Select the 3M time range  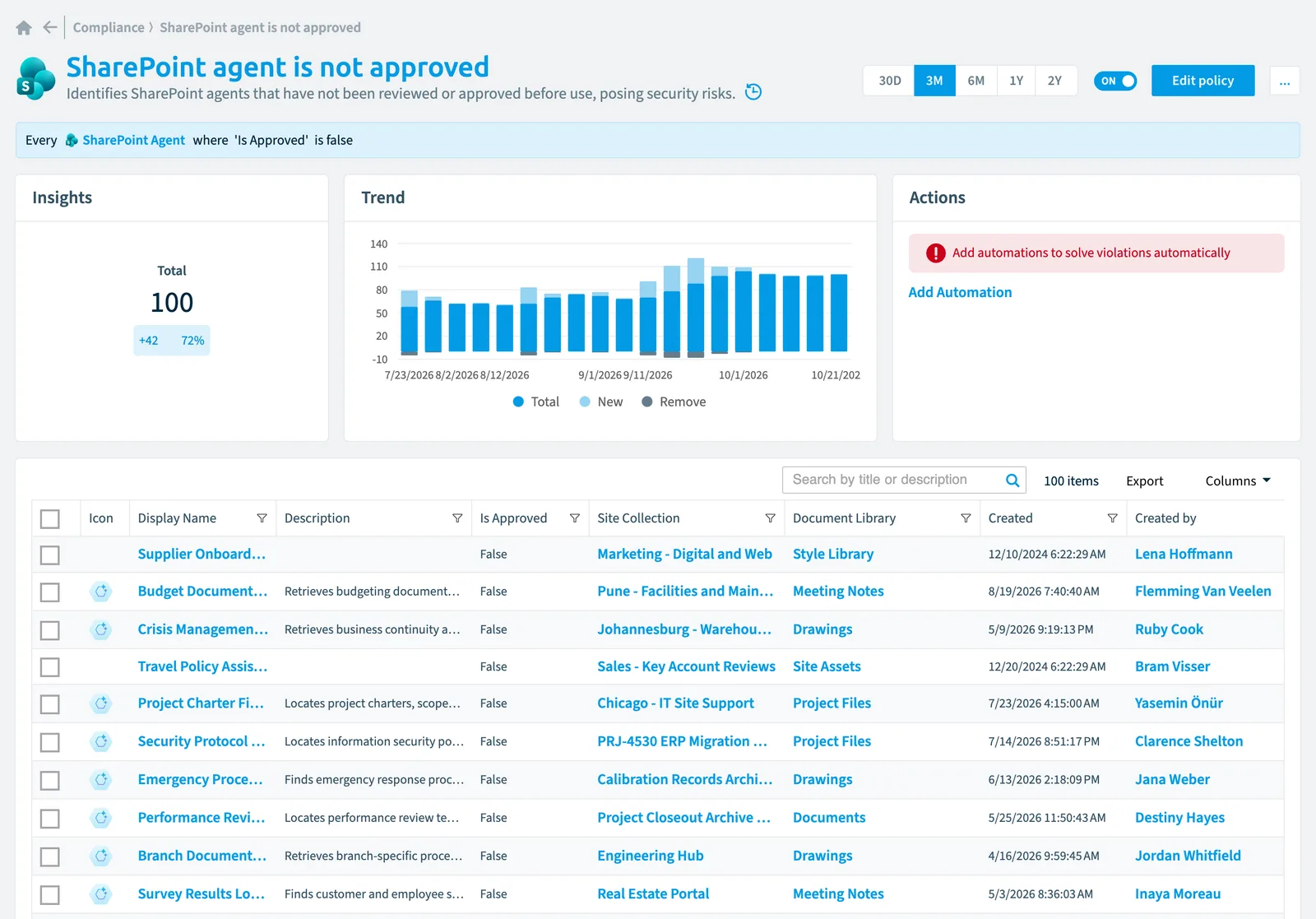coord(934,81)
